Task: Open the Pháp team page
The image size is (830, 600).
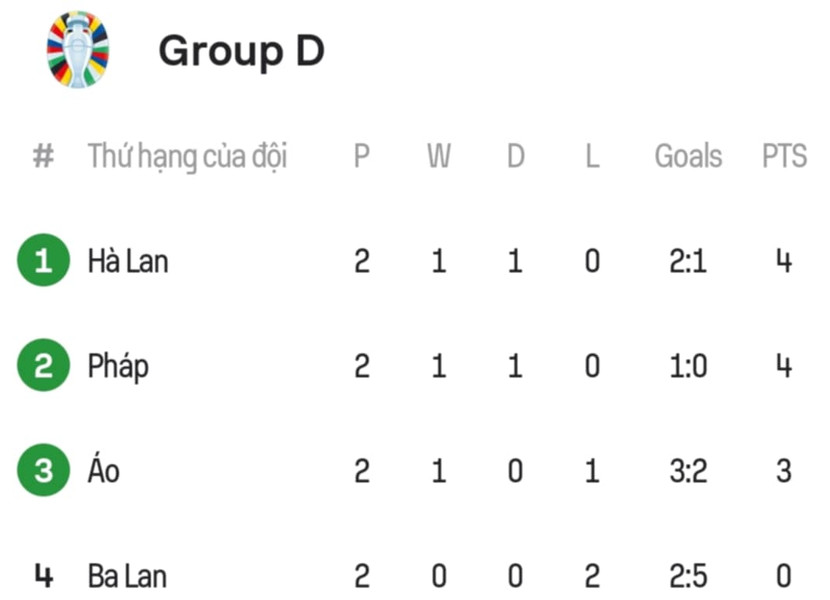Action: click(118, 366)
